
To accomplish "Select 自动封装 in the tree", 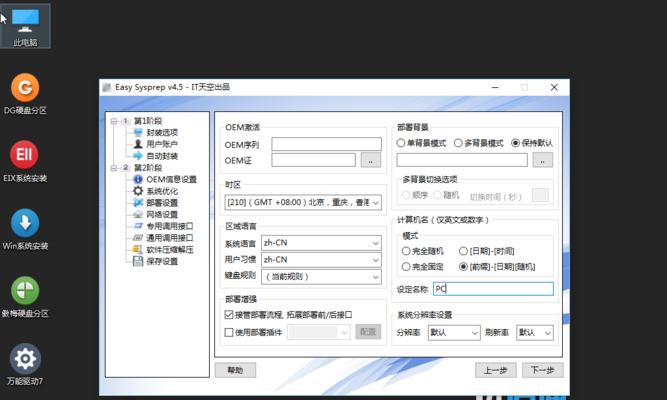I will (x=162, y=156).
